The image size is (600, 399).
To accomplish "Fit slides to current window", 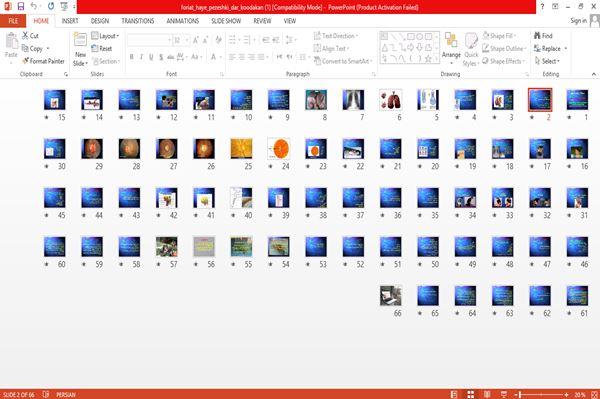I will tap(595, 394).
